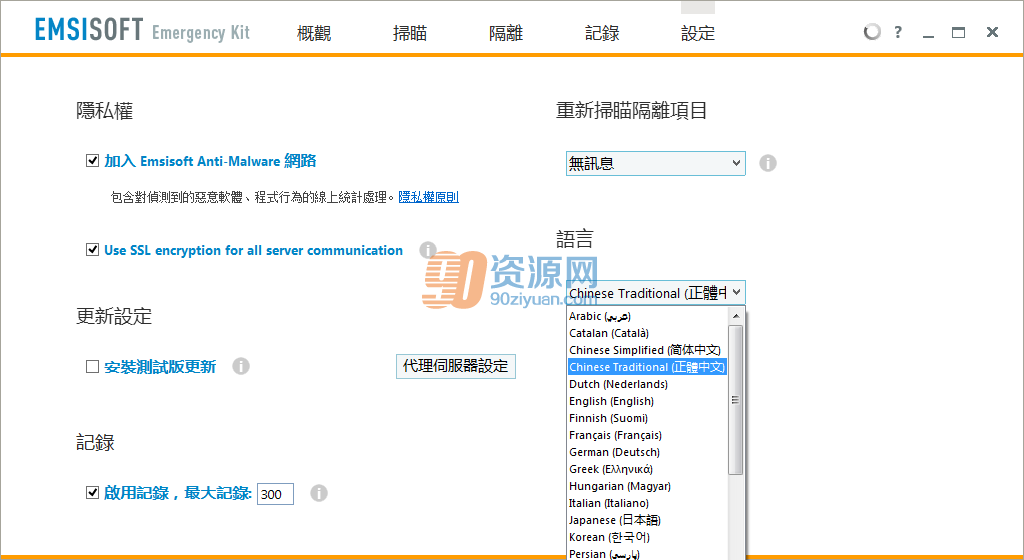
Task: Open the 隱私權原則 privacy policy link
Action: click(428, 196)
